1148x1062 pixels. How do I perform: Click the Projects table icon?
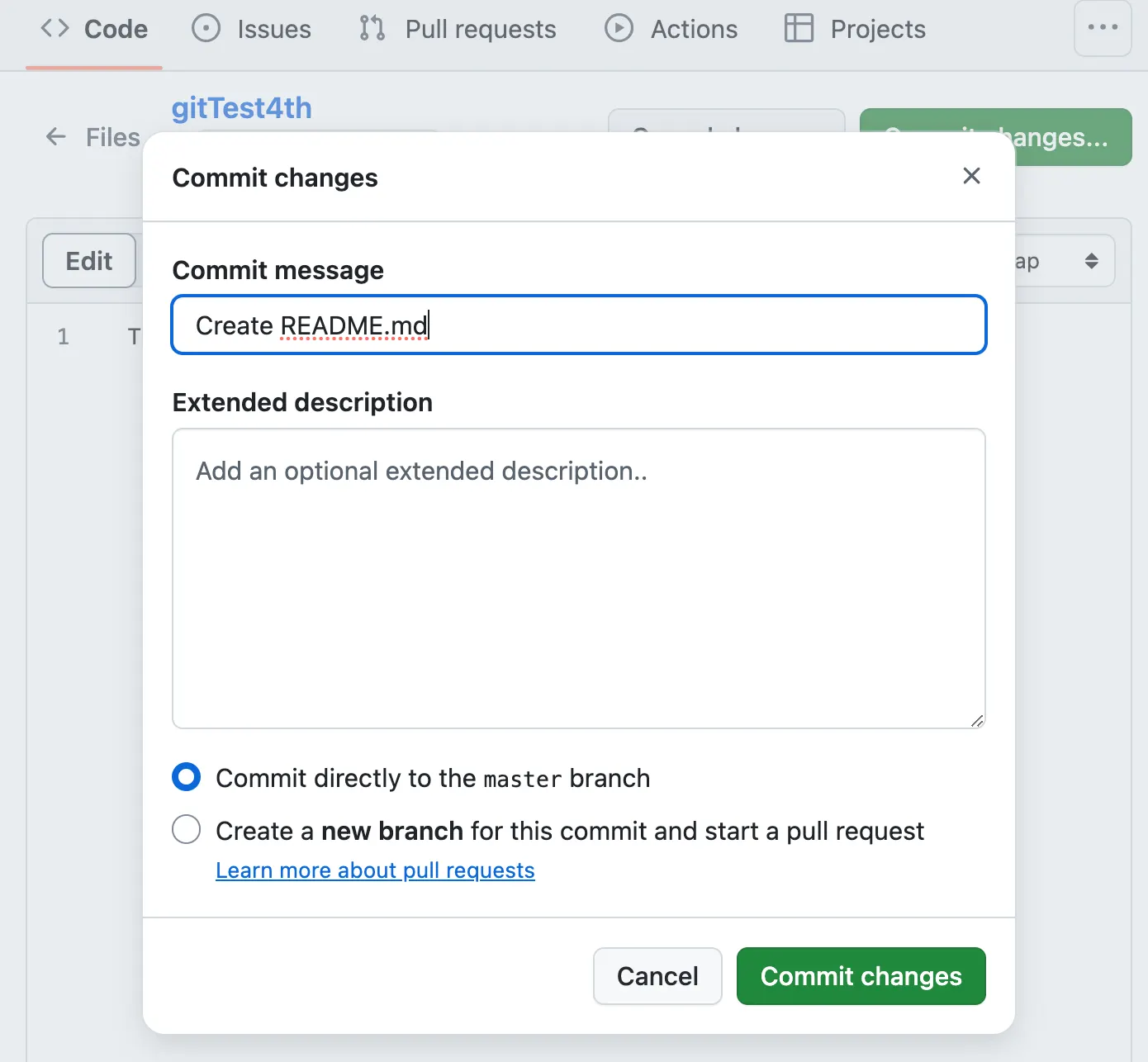coord(799,28)
